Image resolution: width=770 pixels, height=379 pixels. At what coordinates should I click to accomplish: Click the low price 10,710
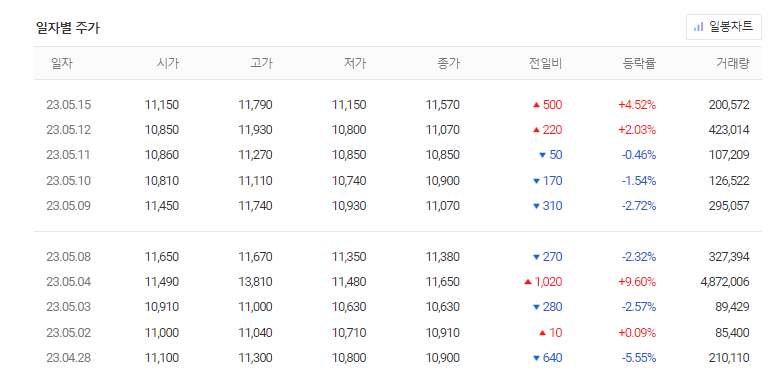(349, 333)
